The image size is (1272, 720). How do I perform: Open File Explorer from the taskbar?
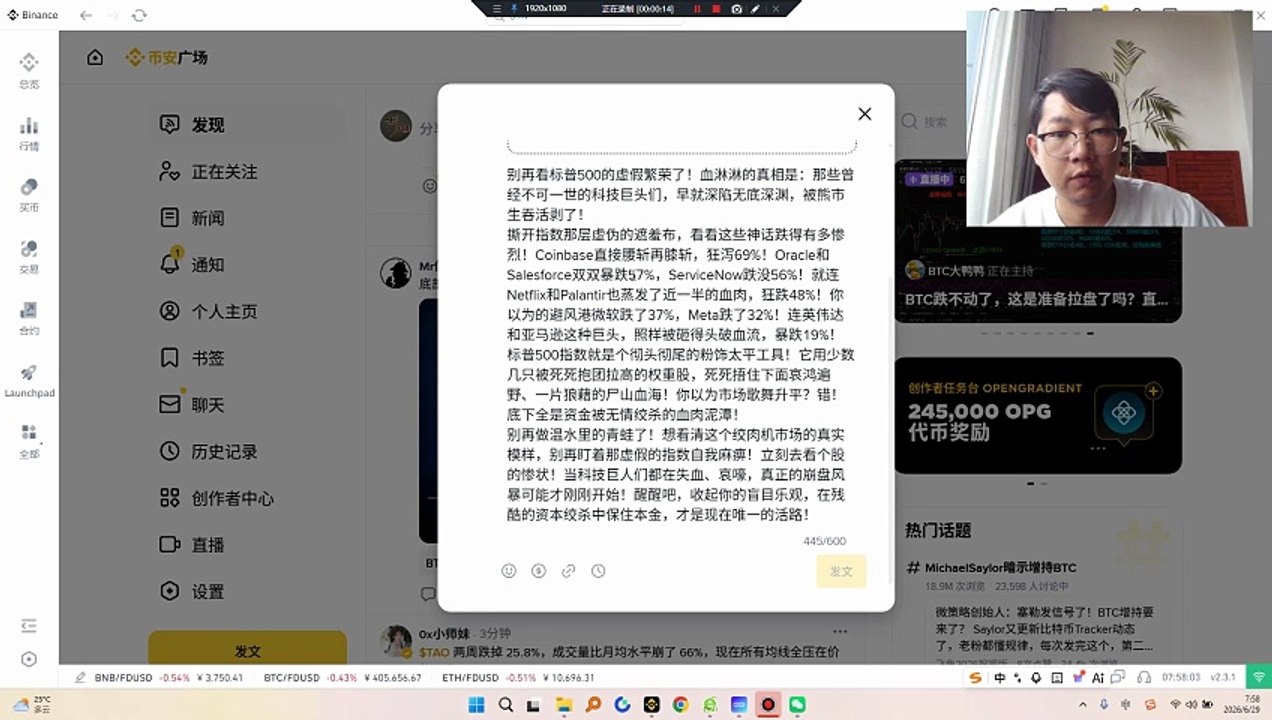pyautogui.click(x=564, y=705)
